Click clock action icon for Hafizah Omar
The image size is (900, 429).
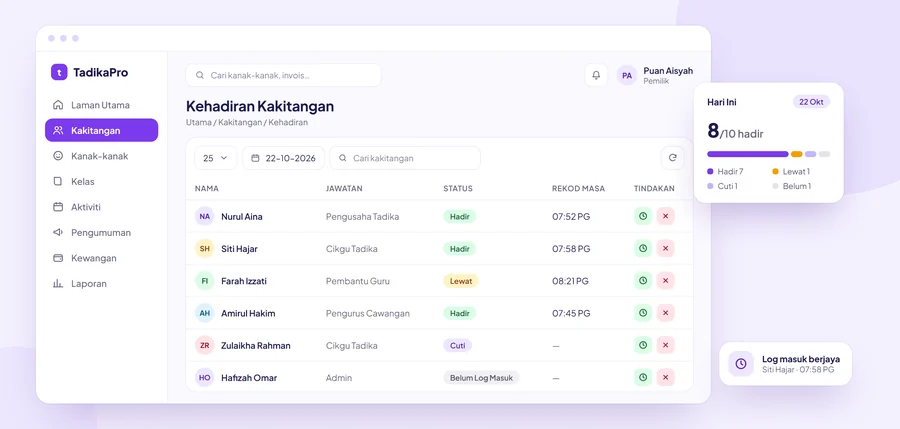click(643, 377)
